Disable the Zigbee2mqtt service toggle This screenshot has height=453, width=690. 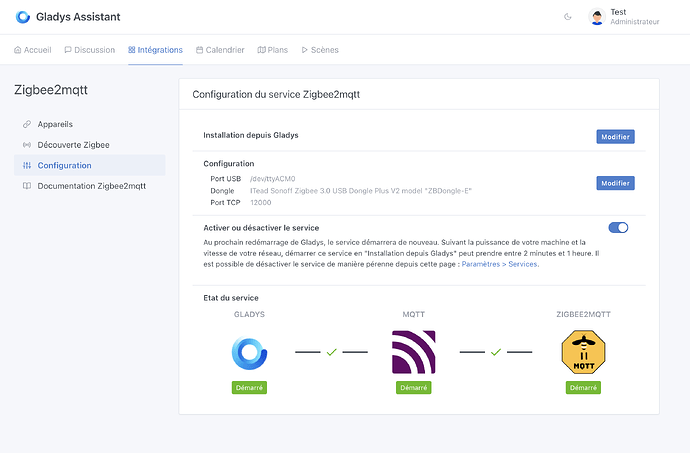tap(618, 227)
